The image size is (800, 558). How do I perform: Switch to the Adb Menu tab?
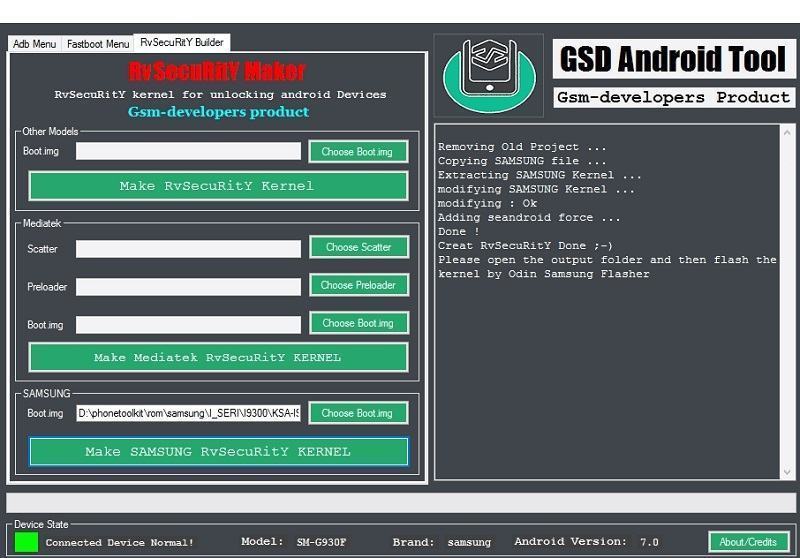click(x=35, y=44)
